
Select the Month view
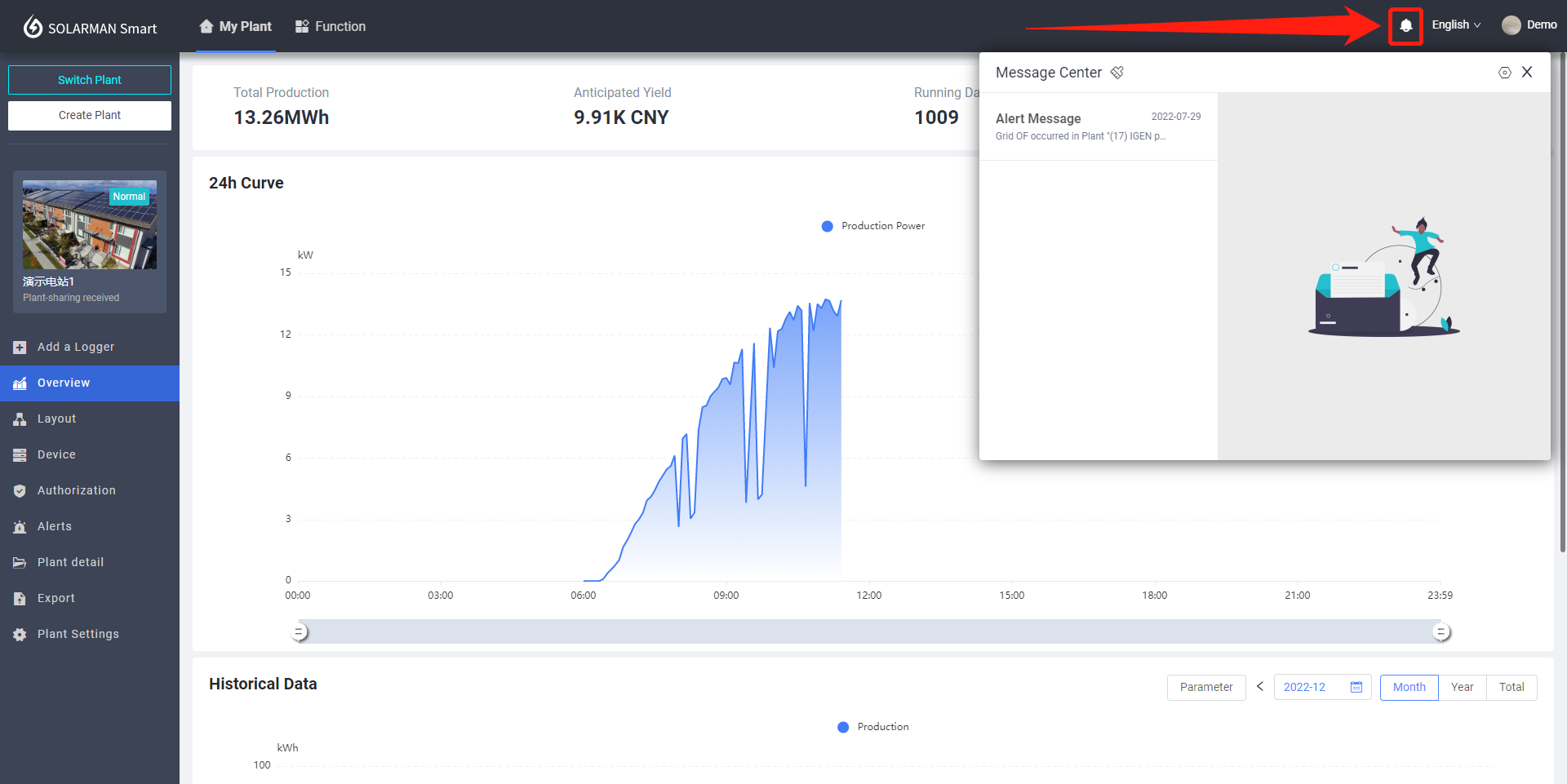click(1409, 687)
